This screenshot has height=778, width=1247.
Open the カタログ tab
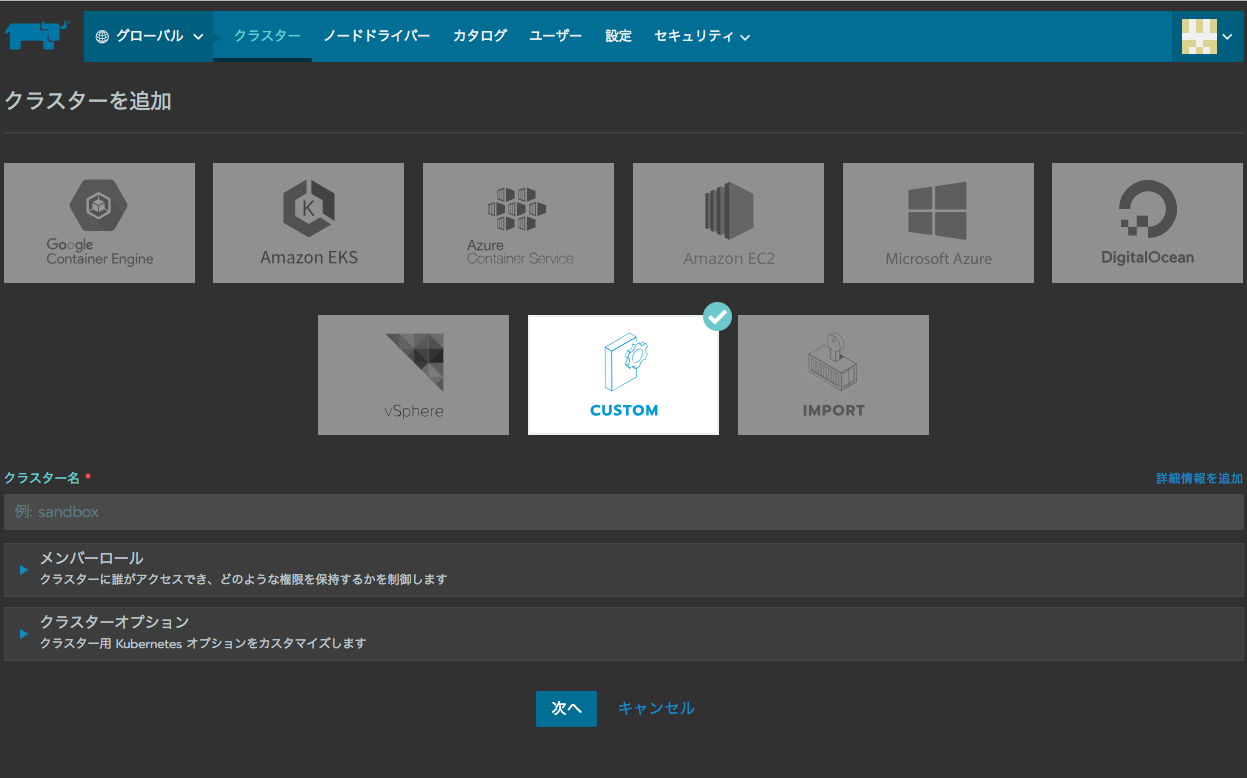tap(480, 36)
